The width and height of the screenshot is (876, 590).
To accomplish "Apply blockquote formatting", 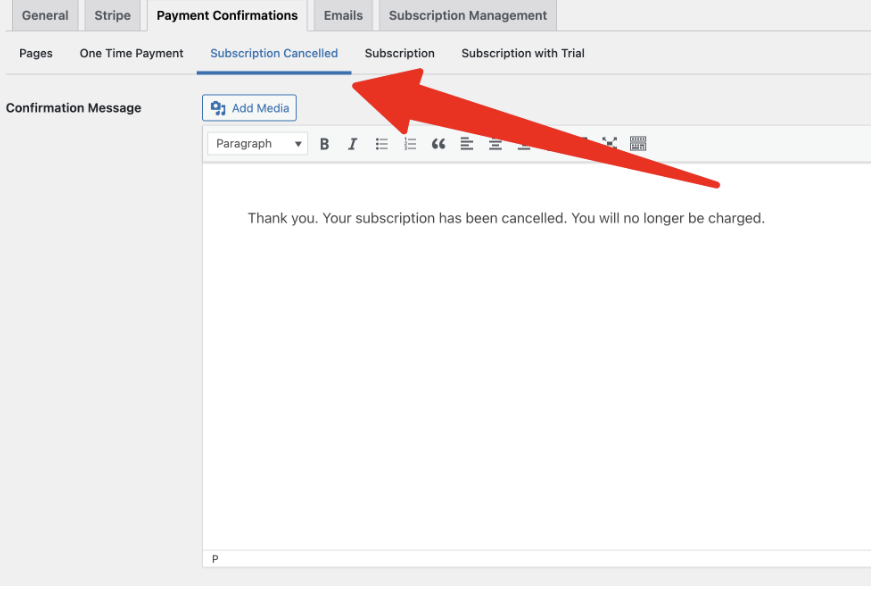I will pos(438,144).
